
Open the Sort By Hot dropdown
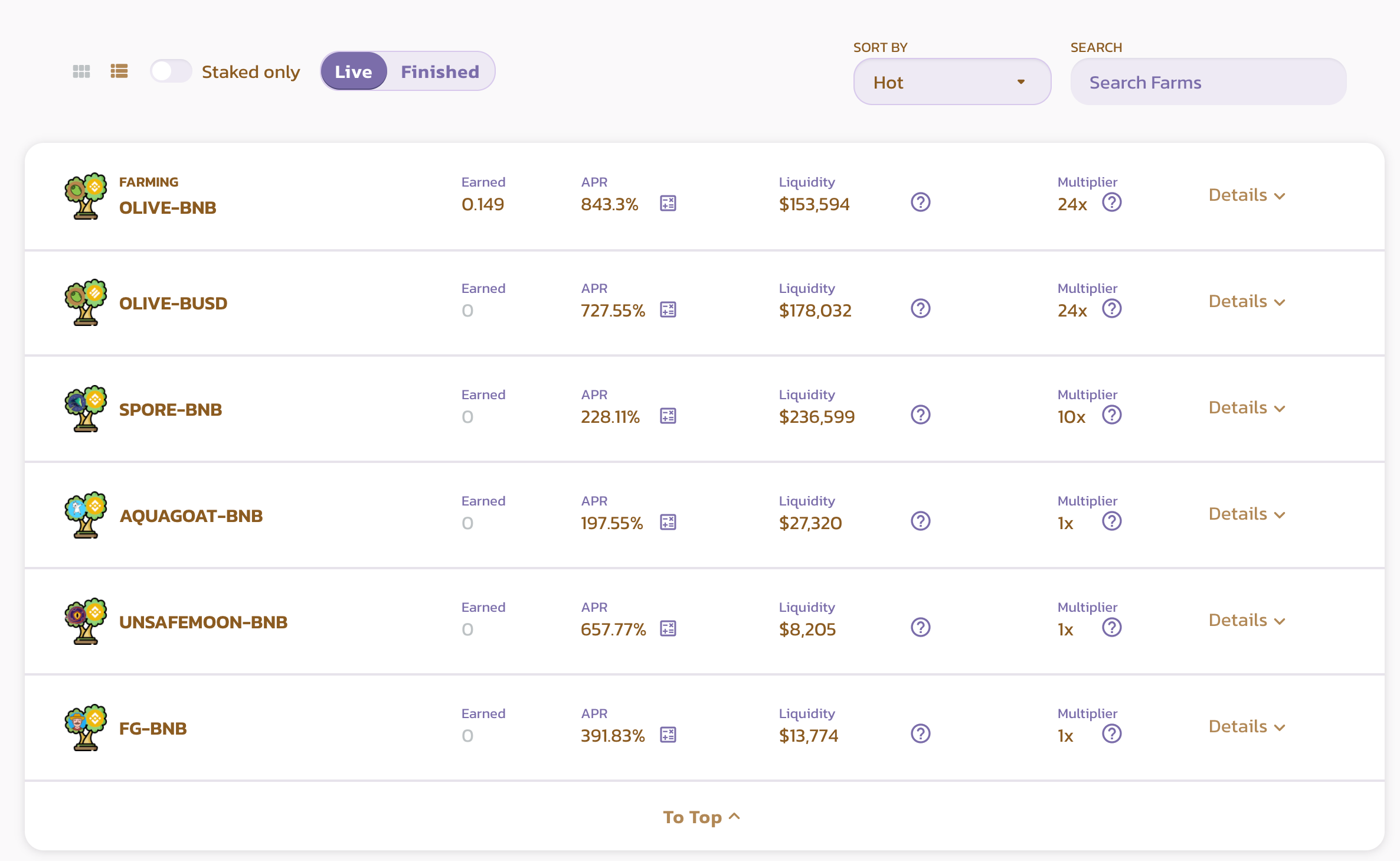(951, 82)
